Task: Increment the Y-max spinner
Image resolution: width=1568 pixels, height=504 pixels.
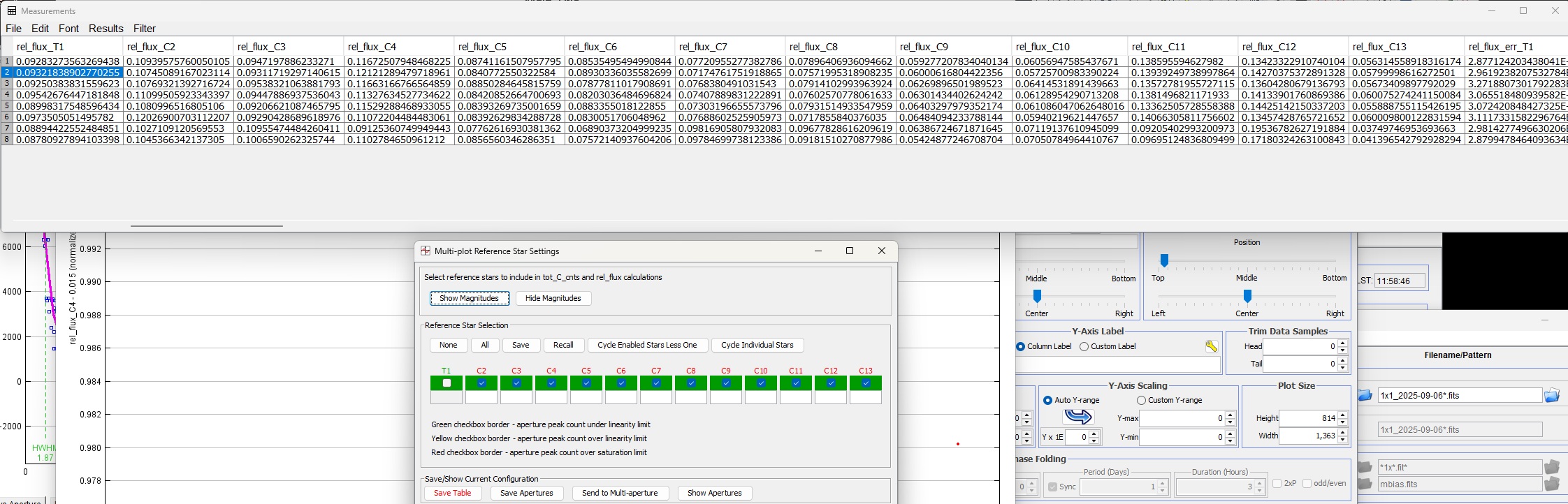Action: [1231, 415]
